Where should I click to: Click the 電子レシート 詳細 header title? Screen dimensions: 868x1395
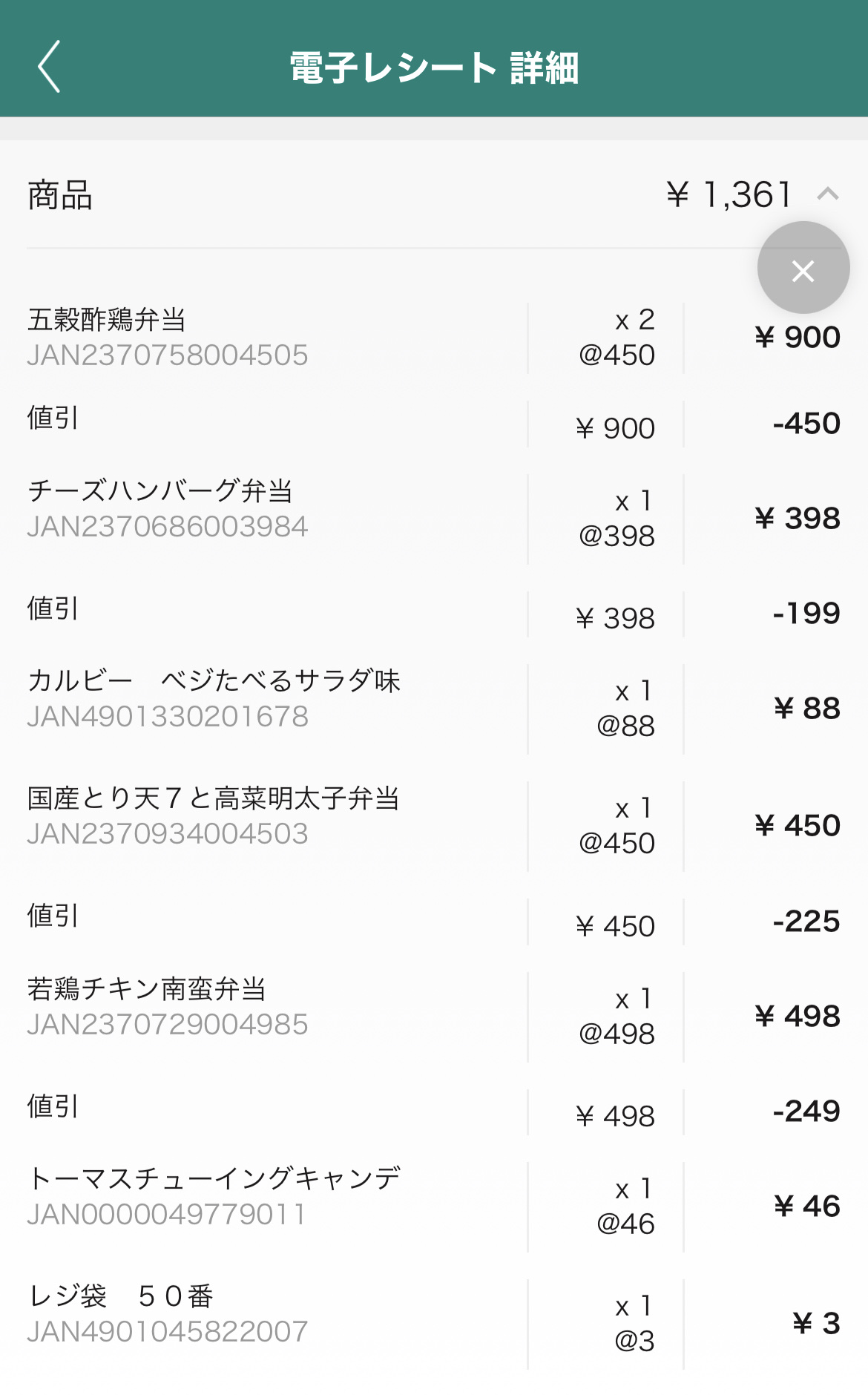(x=434, y=68)
